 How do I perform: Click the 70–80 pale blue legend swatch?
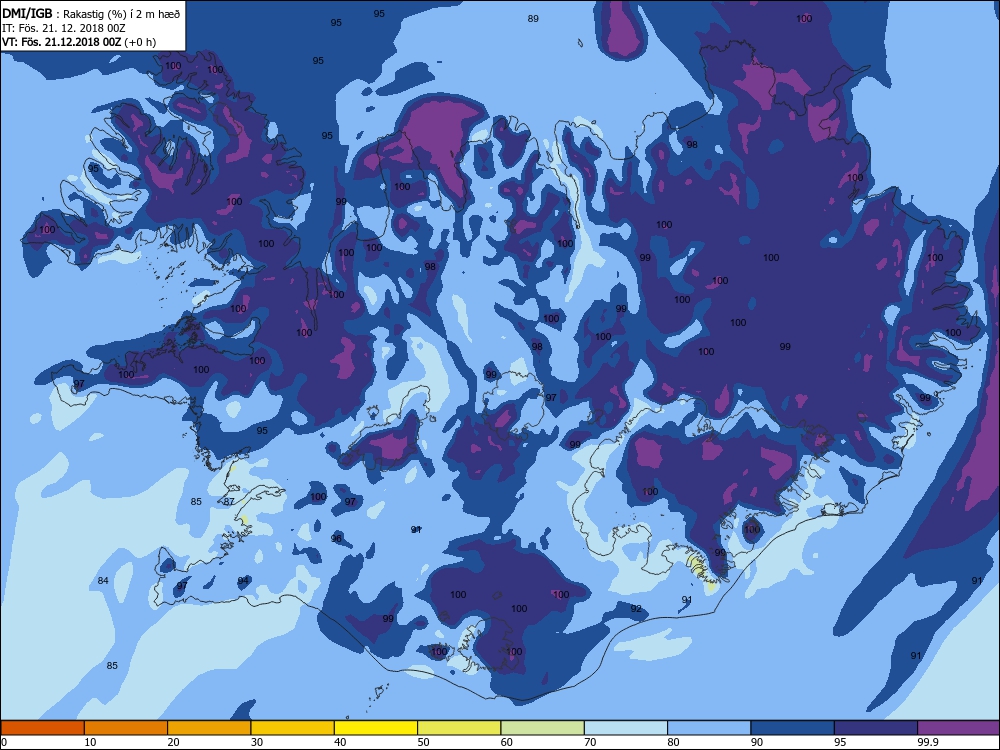(x=626, y=728)
